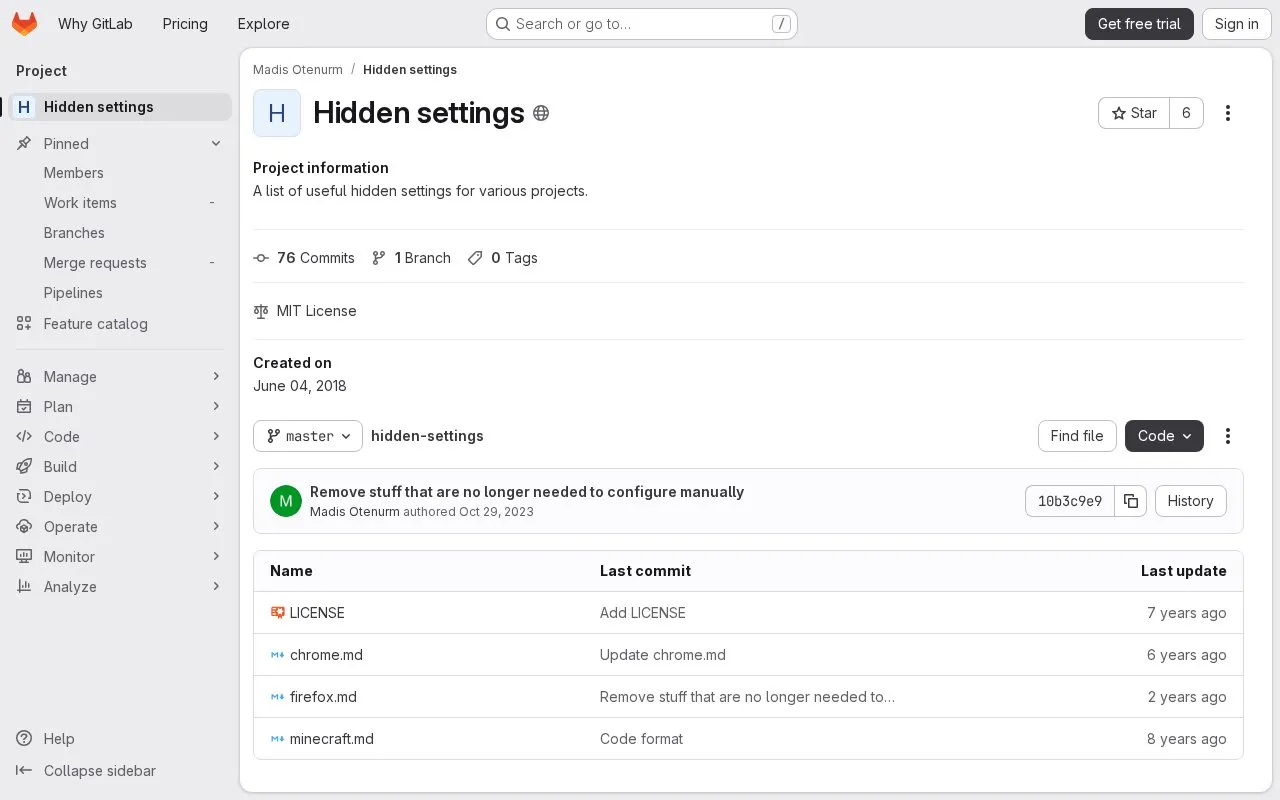1280x800 pixels.
Task: Open the latest commit message link
Action: click(x=527, y=492)
